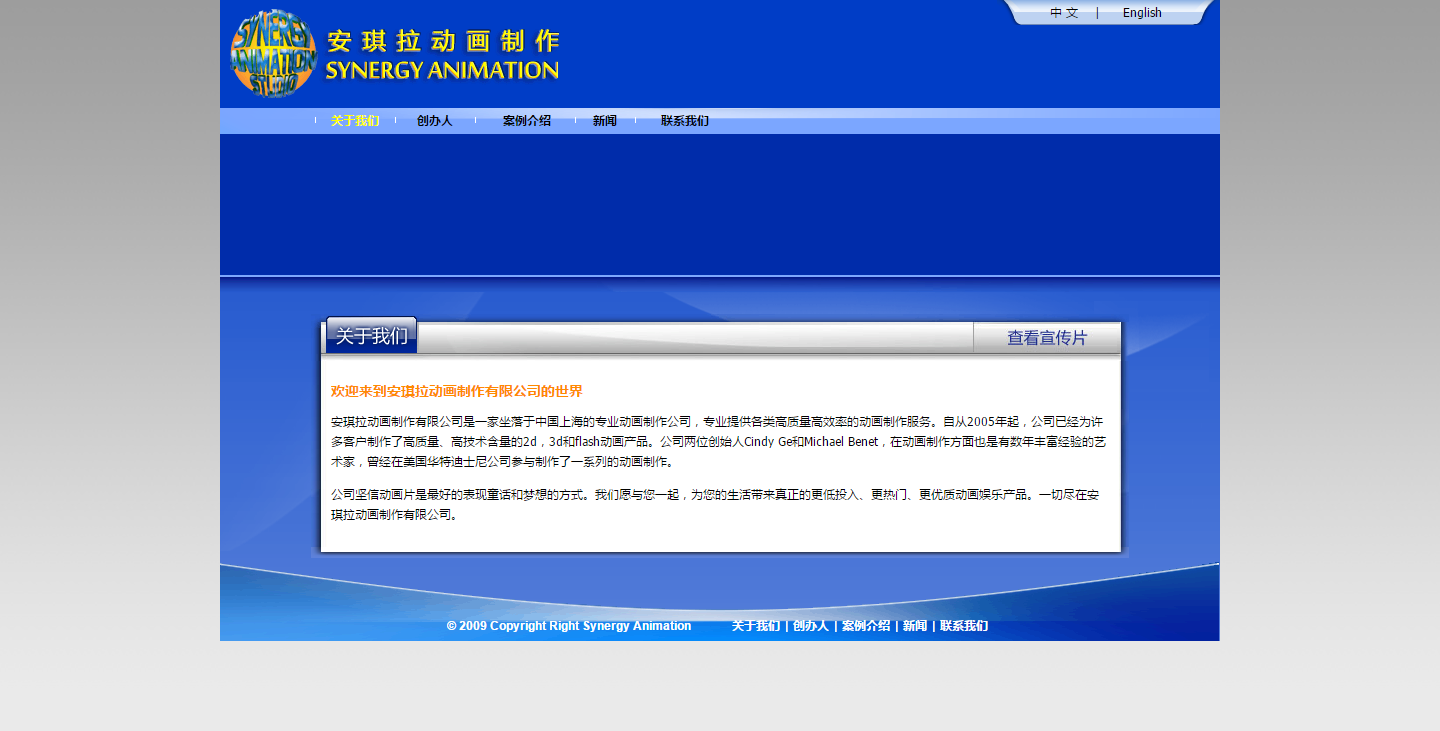Open the 创办人 navigation menu item
The width and height of the screenshot is (1440, 731).
click(435, 121)
